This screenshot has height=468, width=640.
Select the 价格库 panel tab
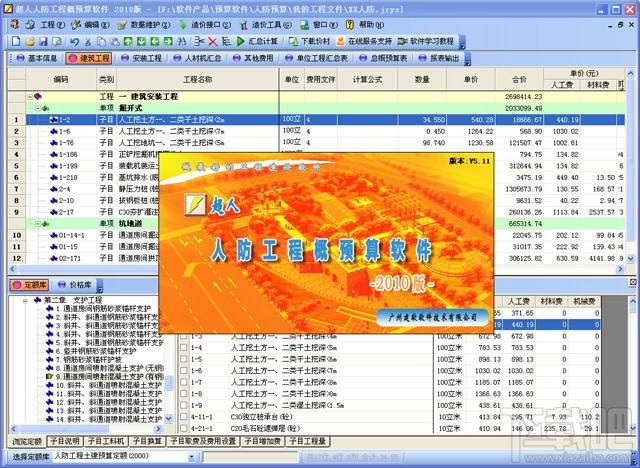[75, 285]
